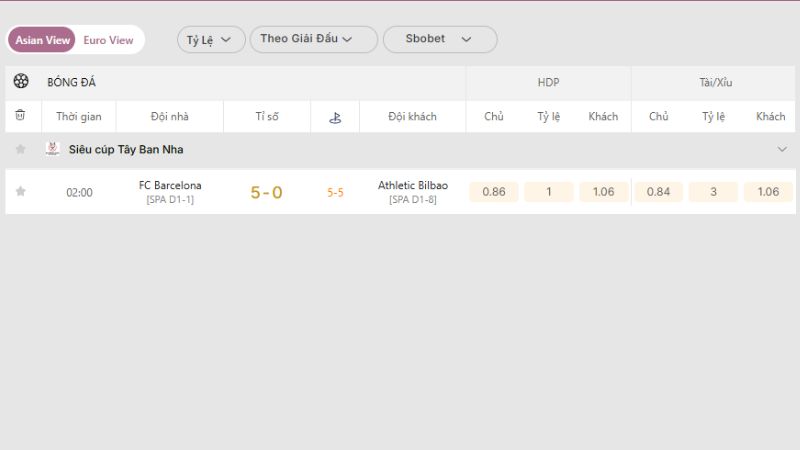The image size is (800, 450).
Task: Click the trash bin icon in header row
Action: [x=20, y=116]
